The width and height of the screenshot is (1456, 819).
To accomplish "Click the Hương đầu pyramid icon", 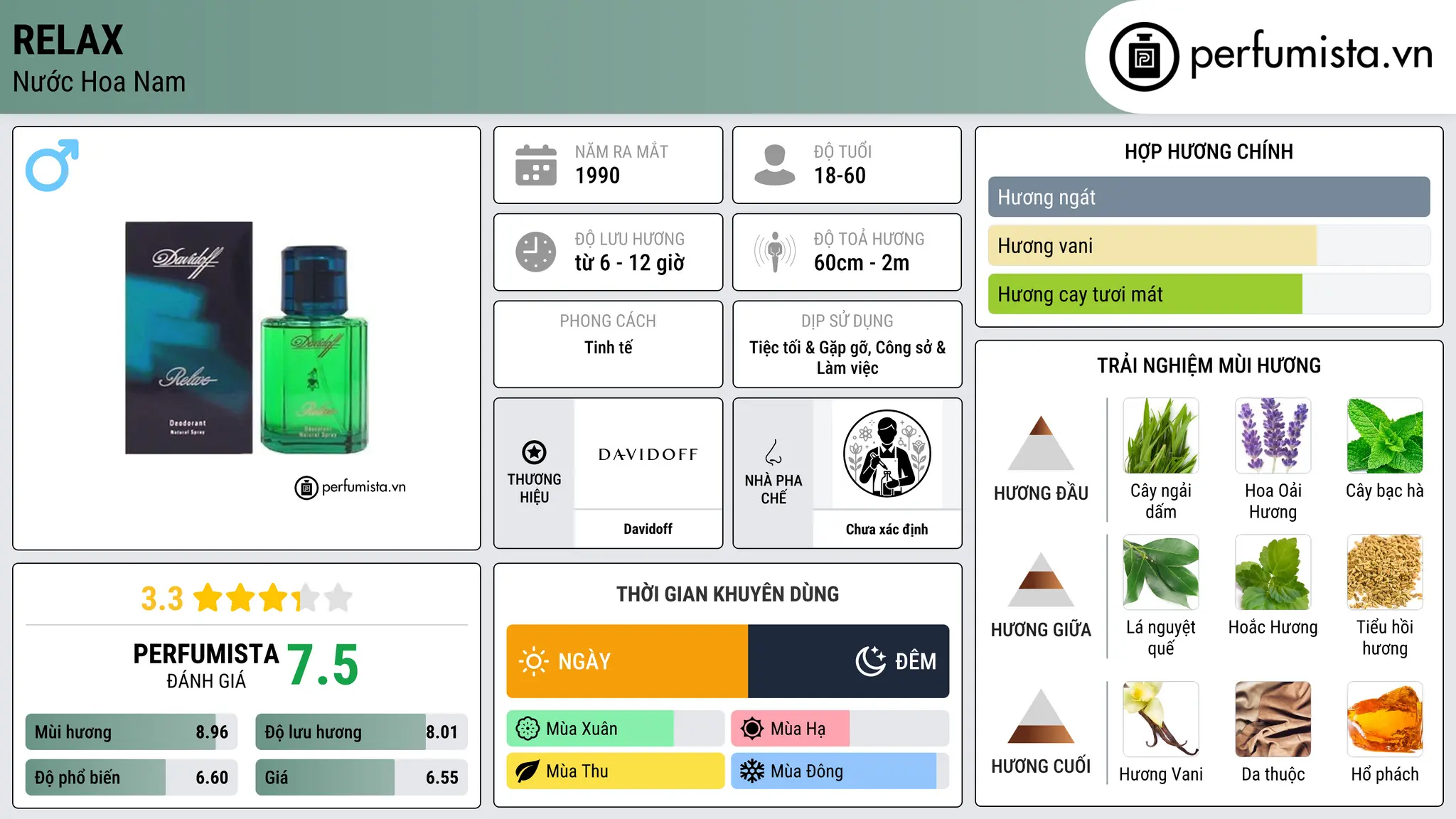I will (1041, 442).
